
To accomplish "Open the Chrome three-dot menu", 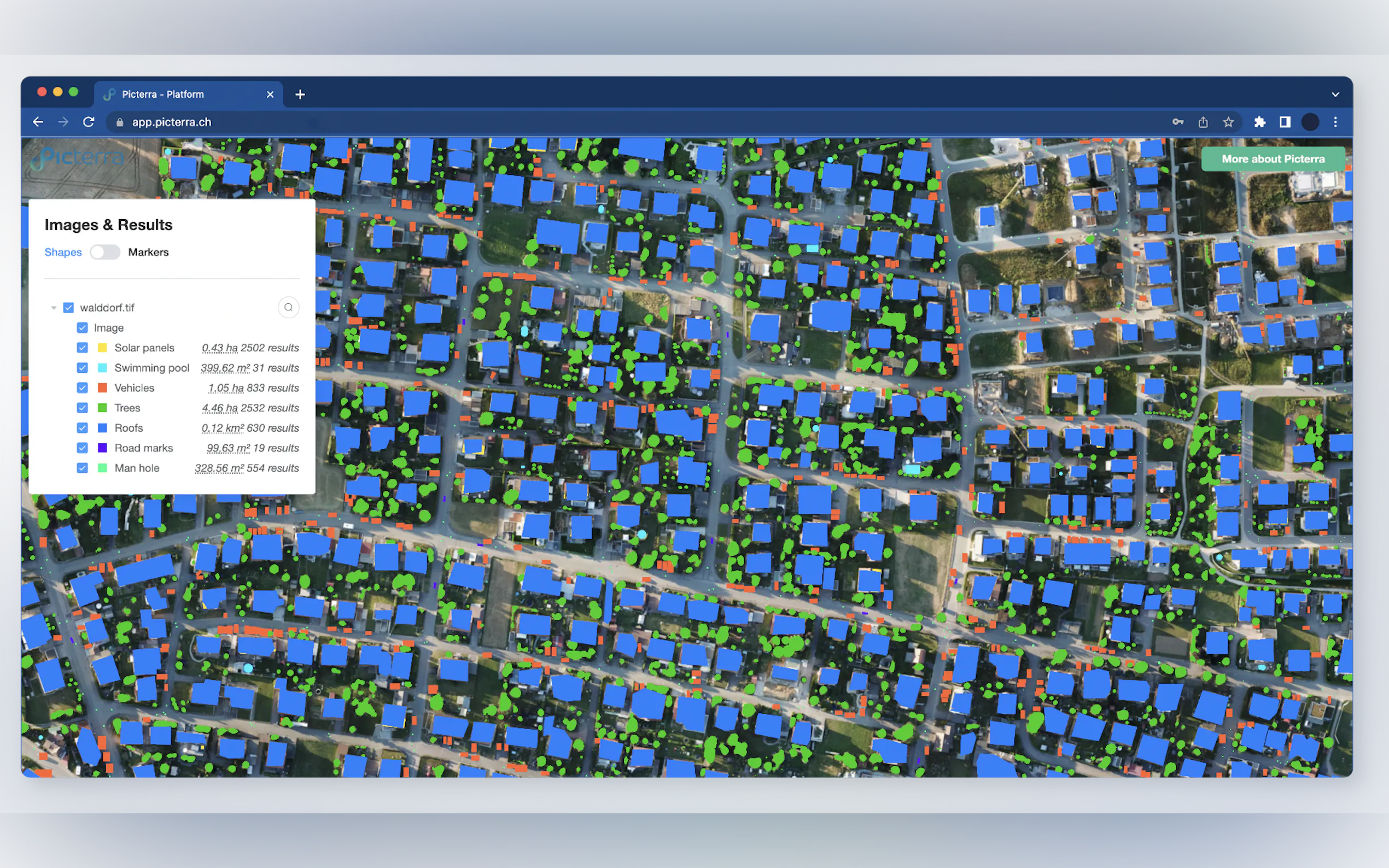I will click(1335, 122).
